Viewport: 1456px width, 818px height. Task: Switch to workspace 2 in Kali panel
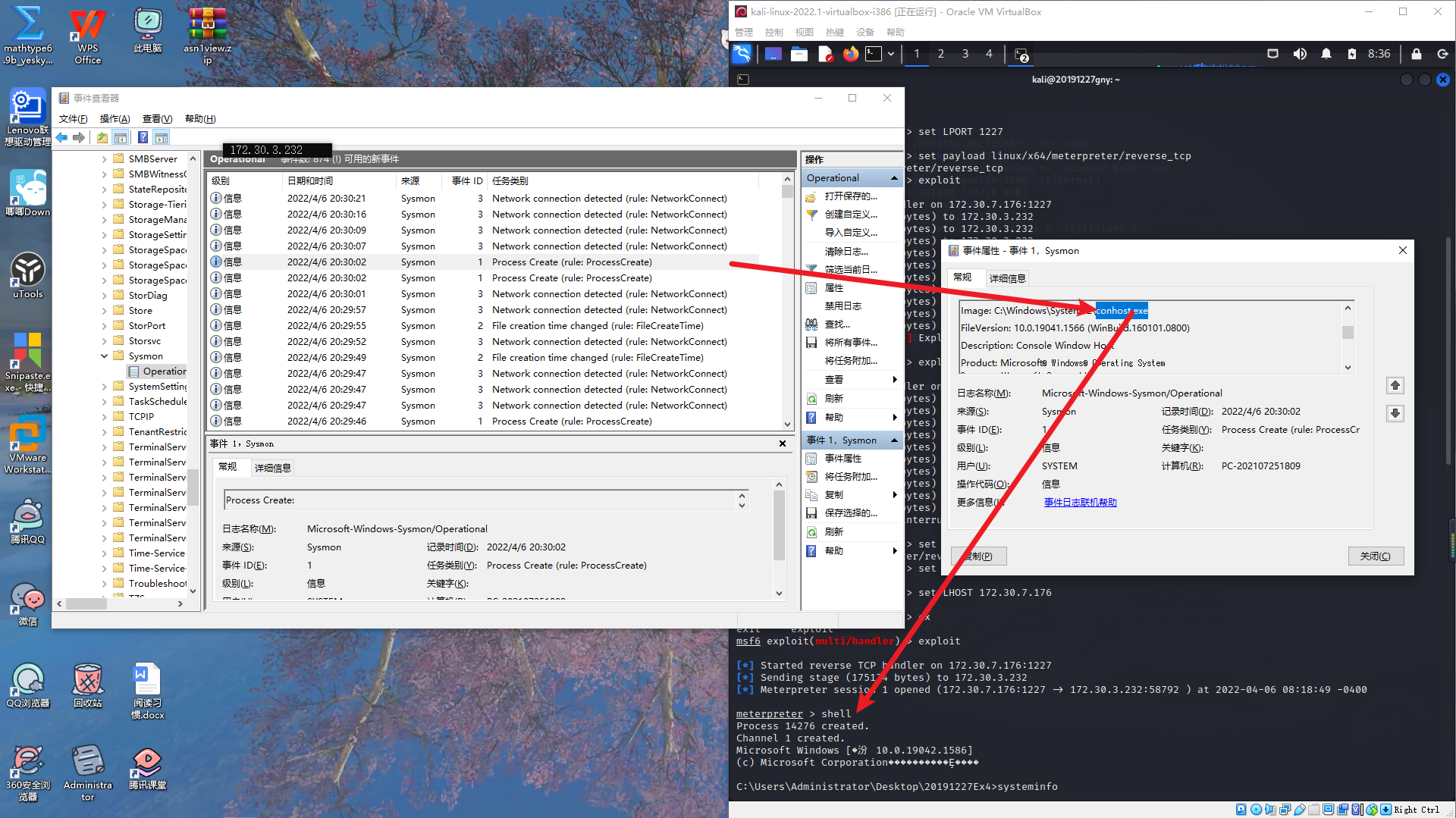pos(941,54)
